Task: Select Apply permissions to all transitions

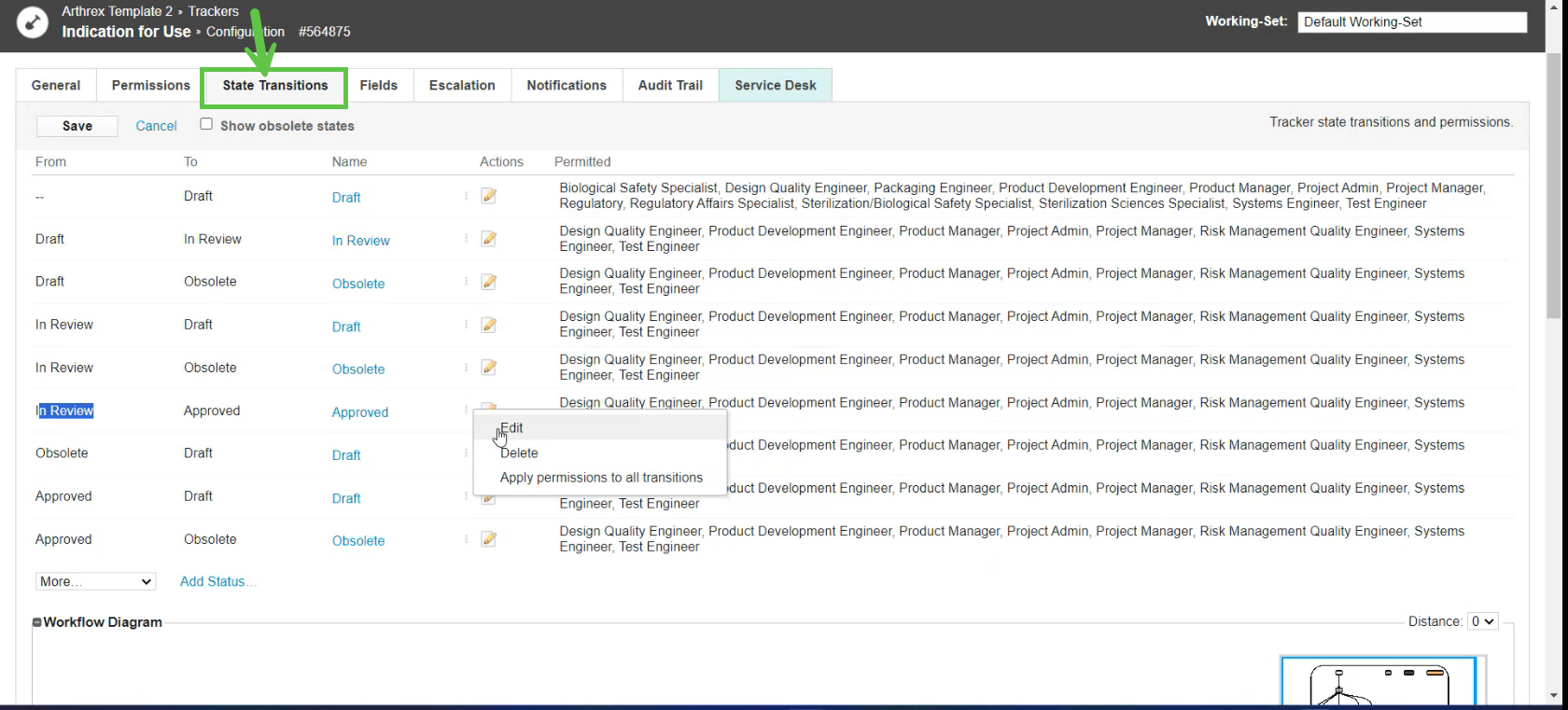Action: coord(601,478)
